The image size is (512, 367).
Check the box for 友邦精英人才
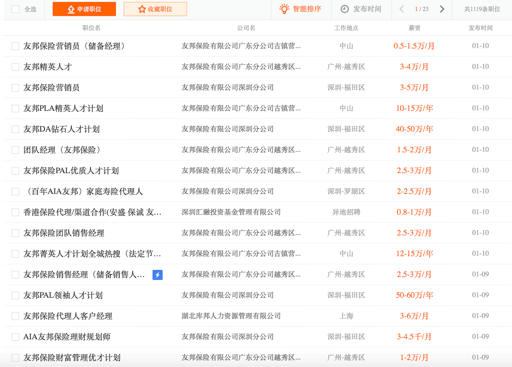pos(15,67)
